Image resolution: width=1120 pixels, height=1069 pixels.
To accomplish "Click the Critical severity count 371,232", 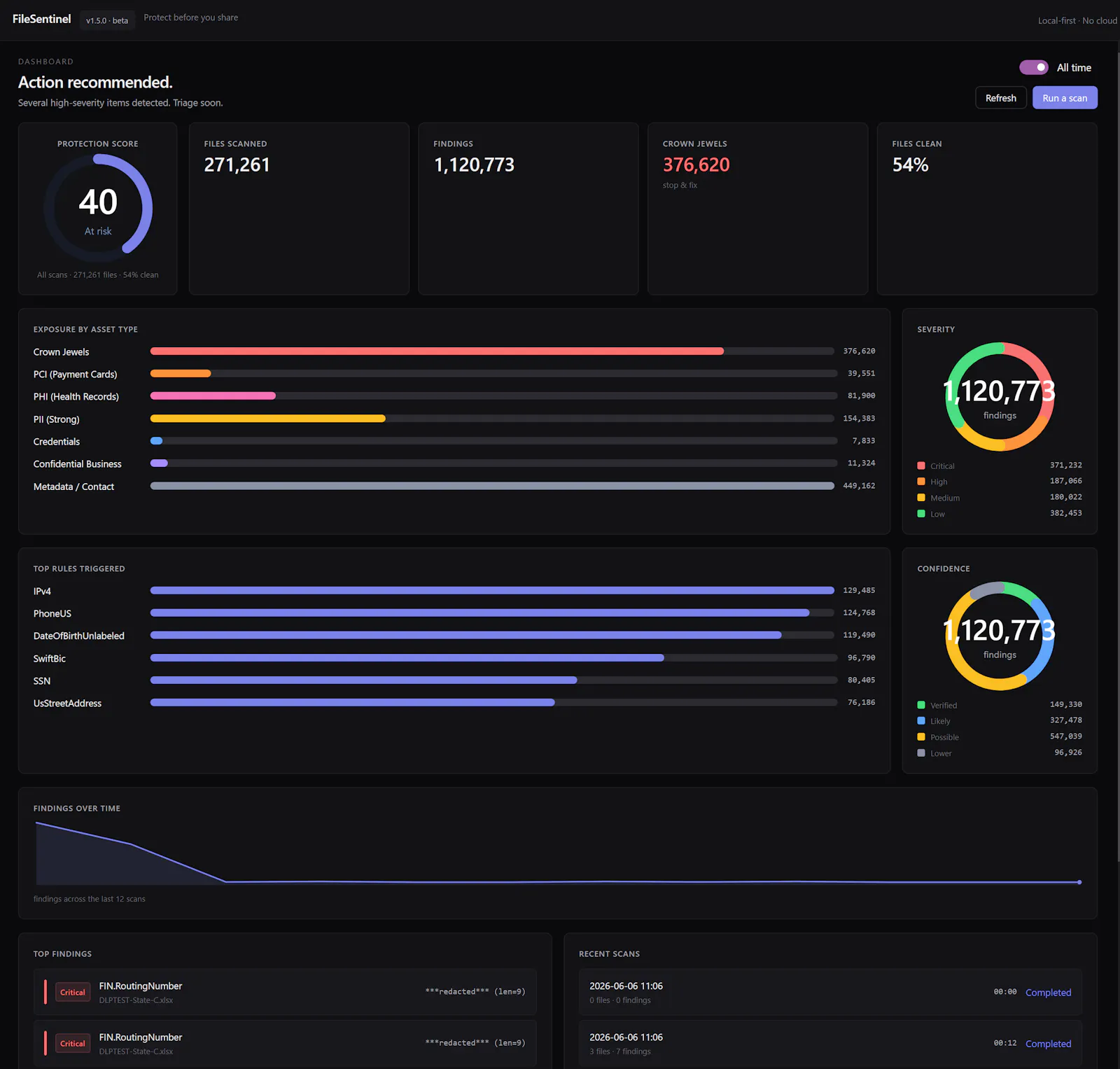I will [1065, 465].
